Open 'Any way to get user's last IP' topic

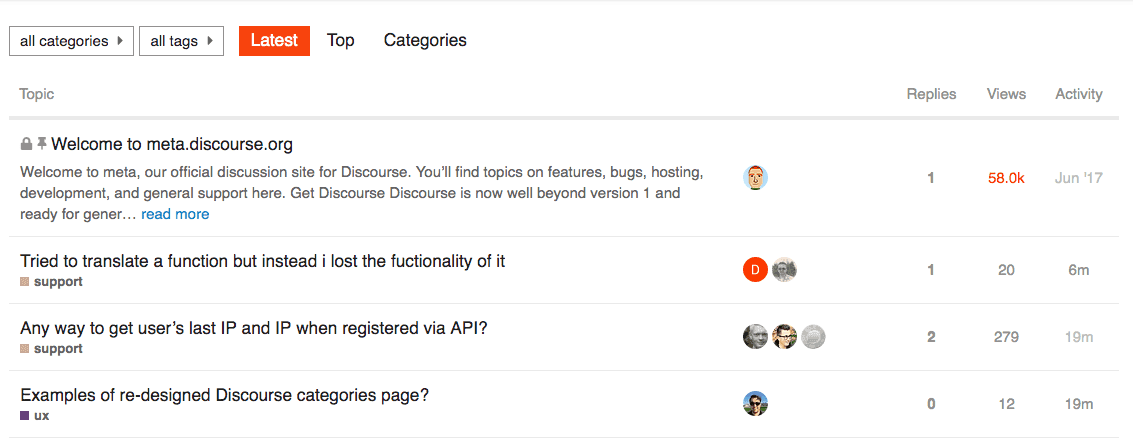tap(254, 328)
